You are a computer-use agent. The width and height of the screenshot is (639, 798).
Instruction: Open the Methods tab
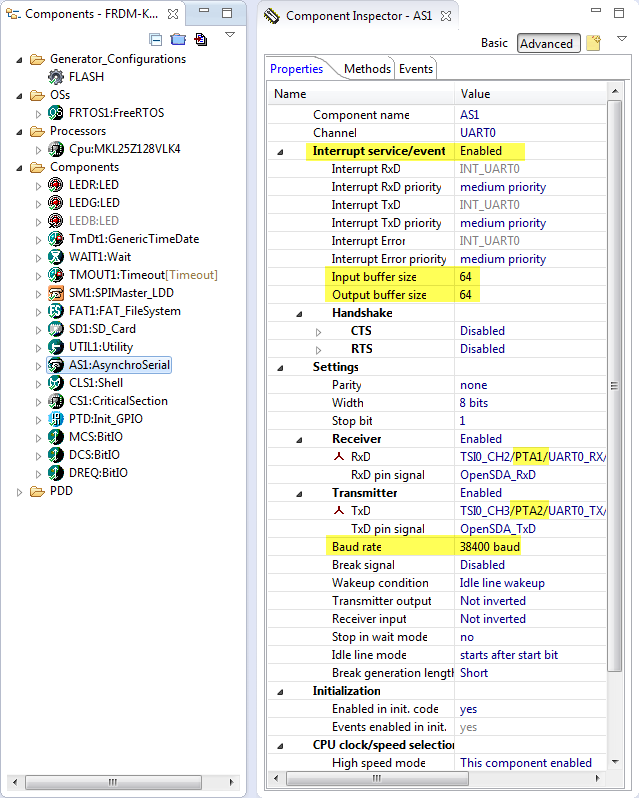click(x=367, y=69)
